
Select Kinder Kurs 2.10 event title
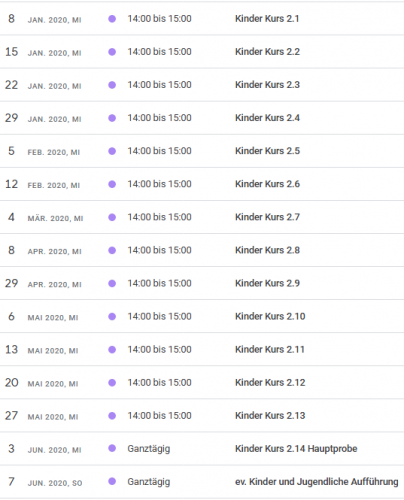tap(270, 316)
